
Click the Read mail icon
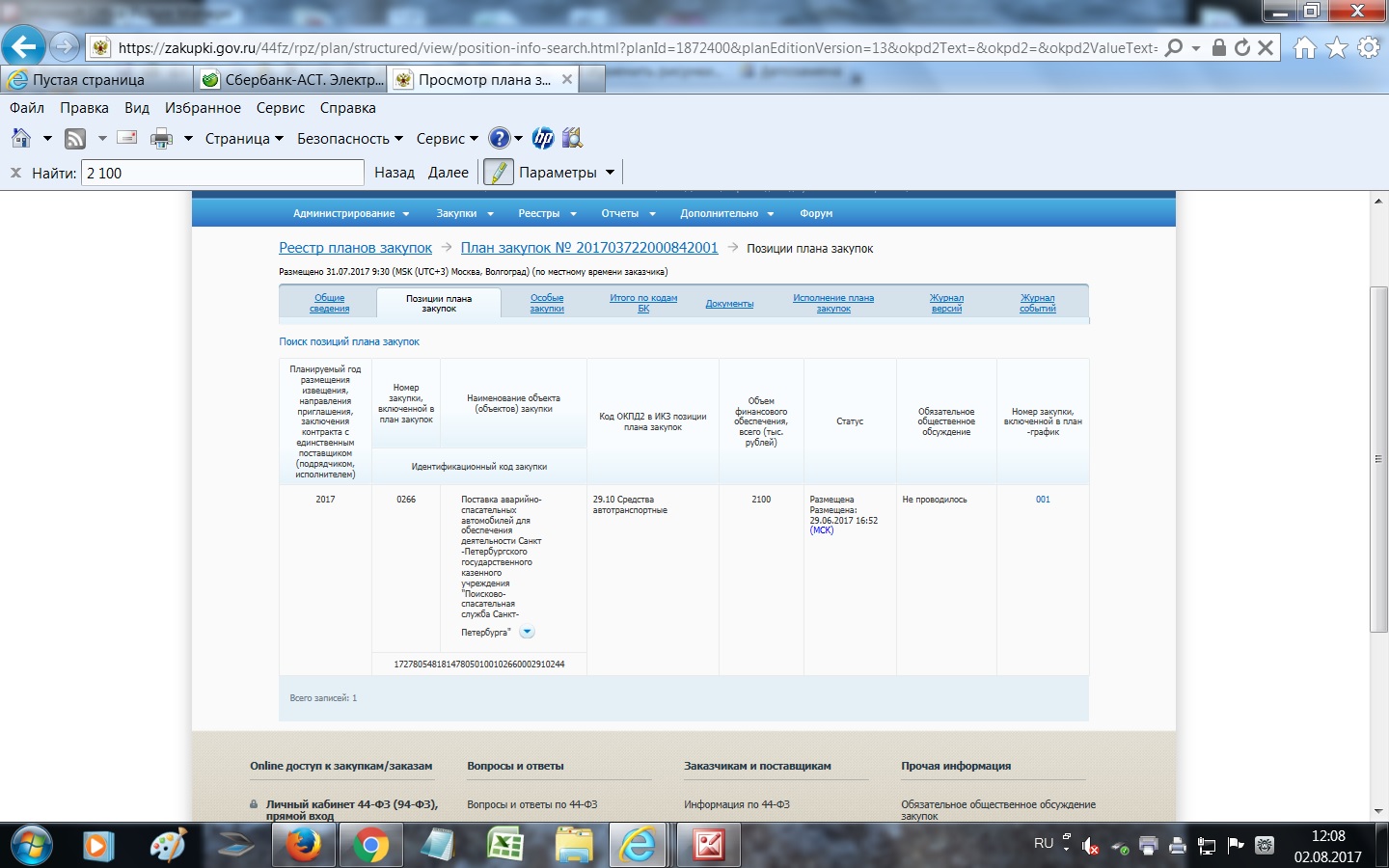click(x=126, y=138)
